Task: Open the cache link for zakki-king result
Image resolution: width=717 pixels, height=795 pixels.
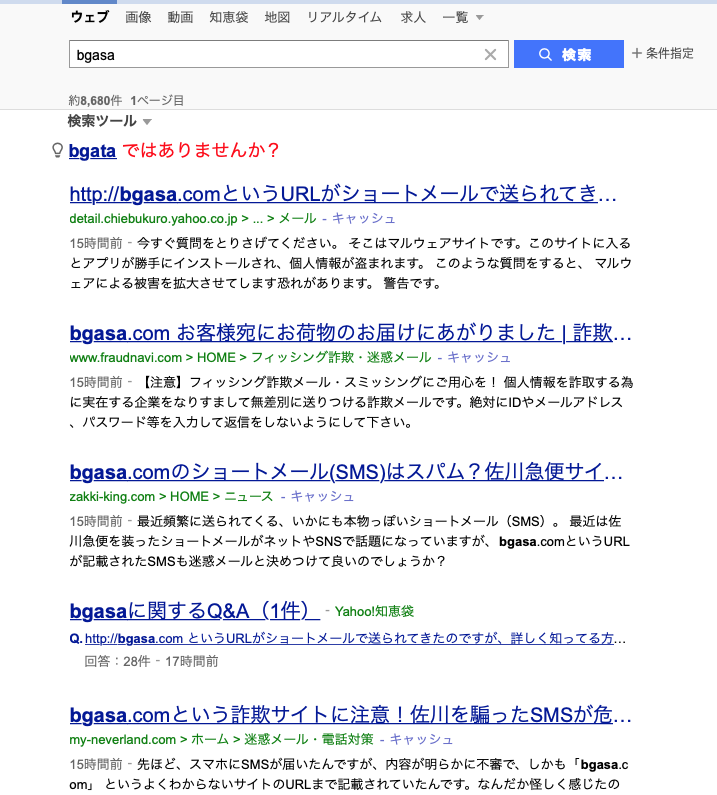Action: point(322,496)
